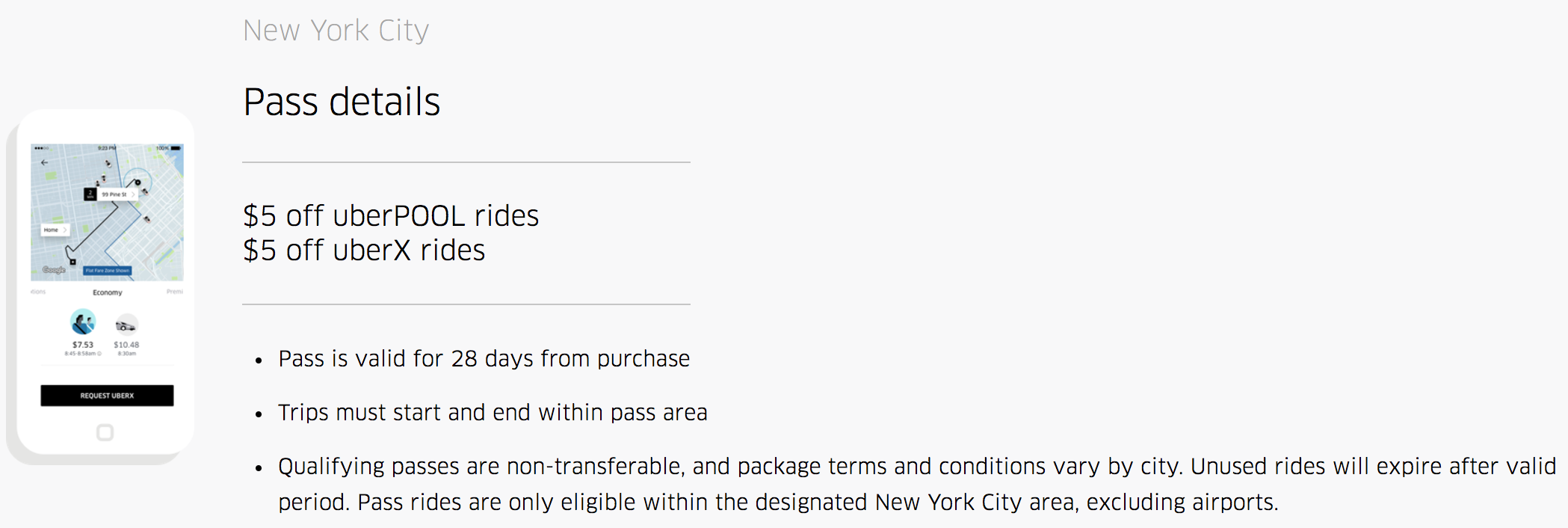This screenshot has height=528, width=1568.
Task: Select the uberPOOL riders icon
Action: click(83, 322)
